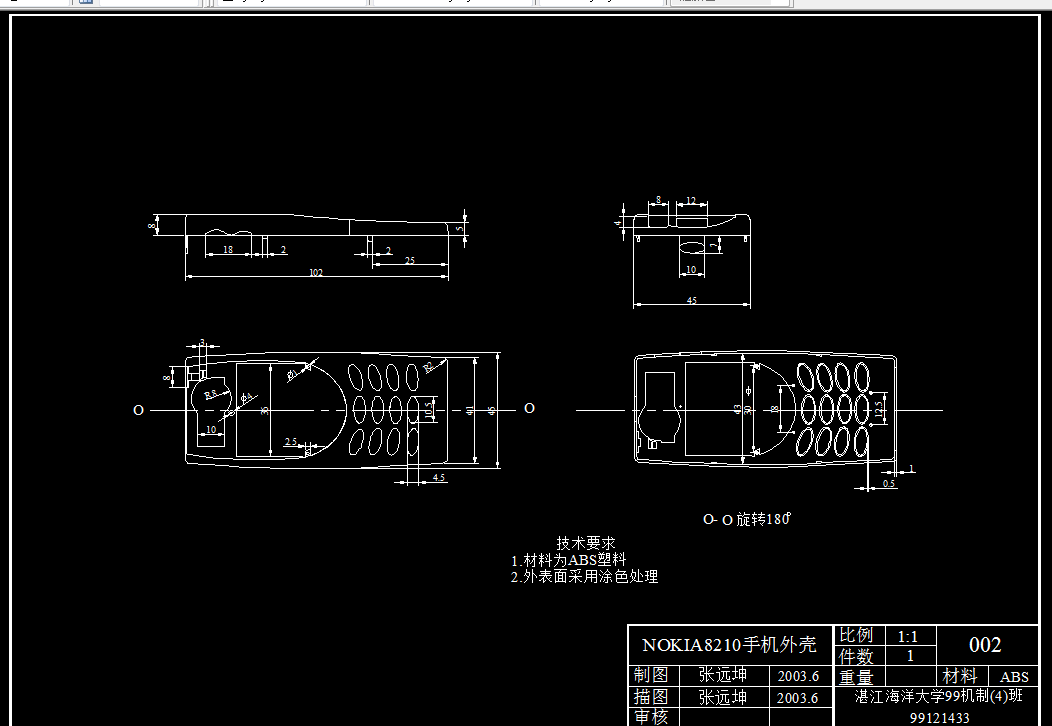Select the 技术要求 heading text
This screenshot has width=1052, height=726.
click(586, 543)
